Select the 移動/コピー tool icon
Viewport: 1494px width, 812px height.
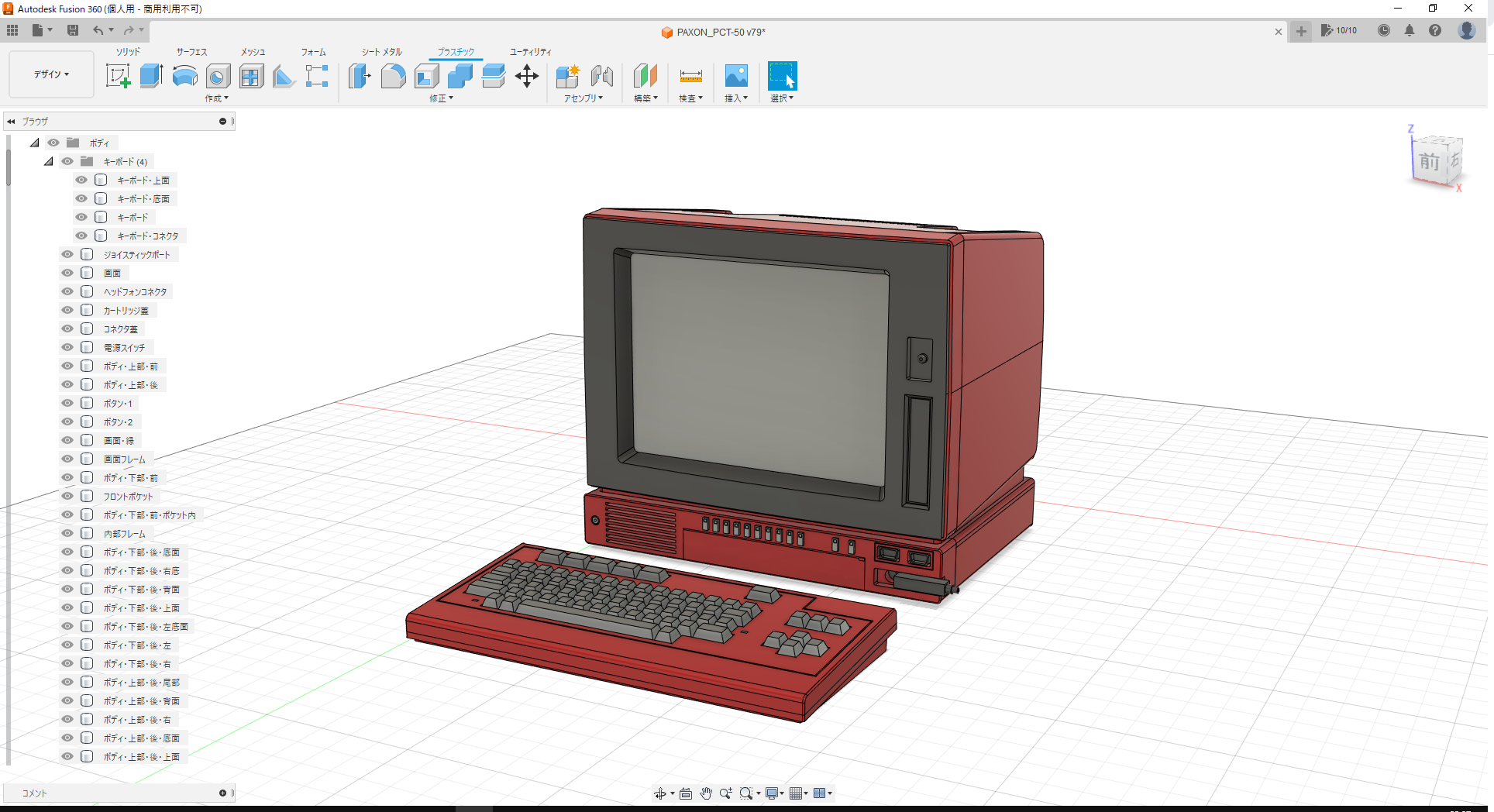(528, 76)
